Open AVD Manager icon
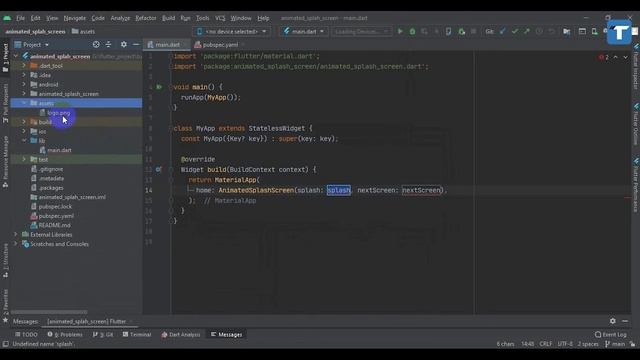This screenshot has width=640, height=360. click(595, 31)
